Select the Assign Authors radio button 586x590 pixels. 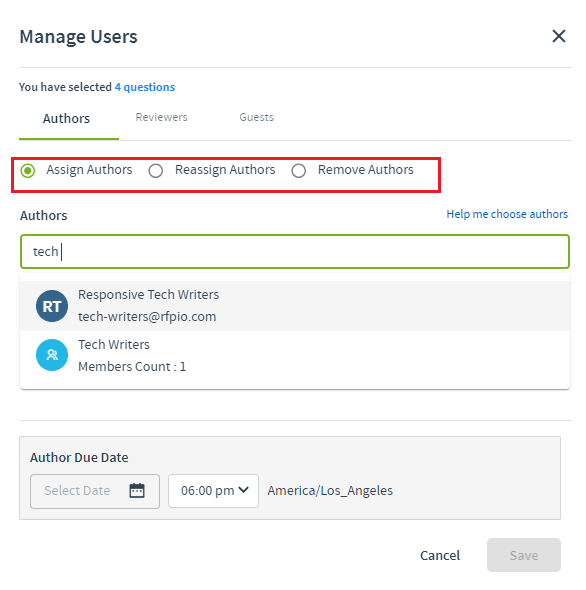(28, 171)
